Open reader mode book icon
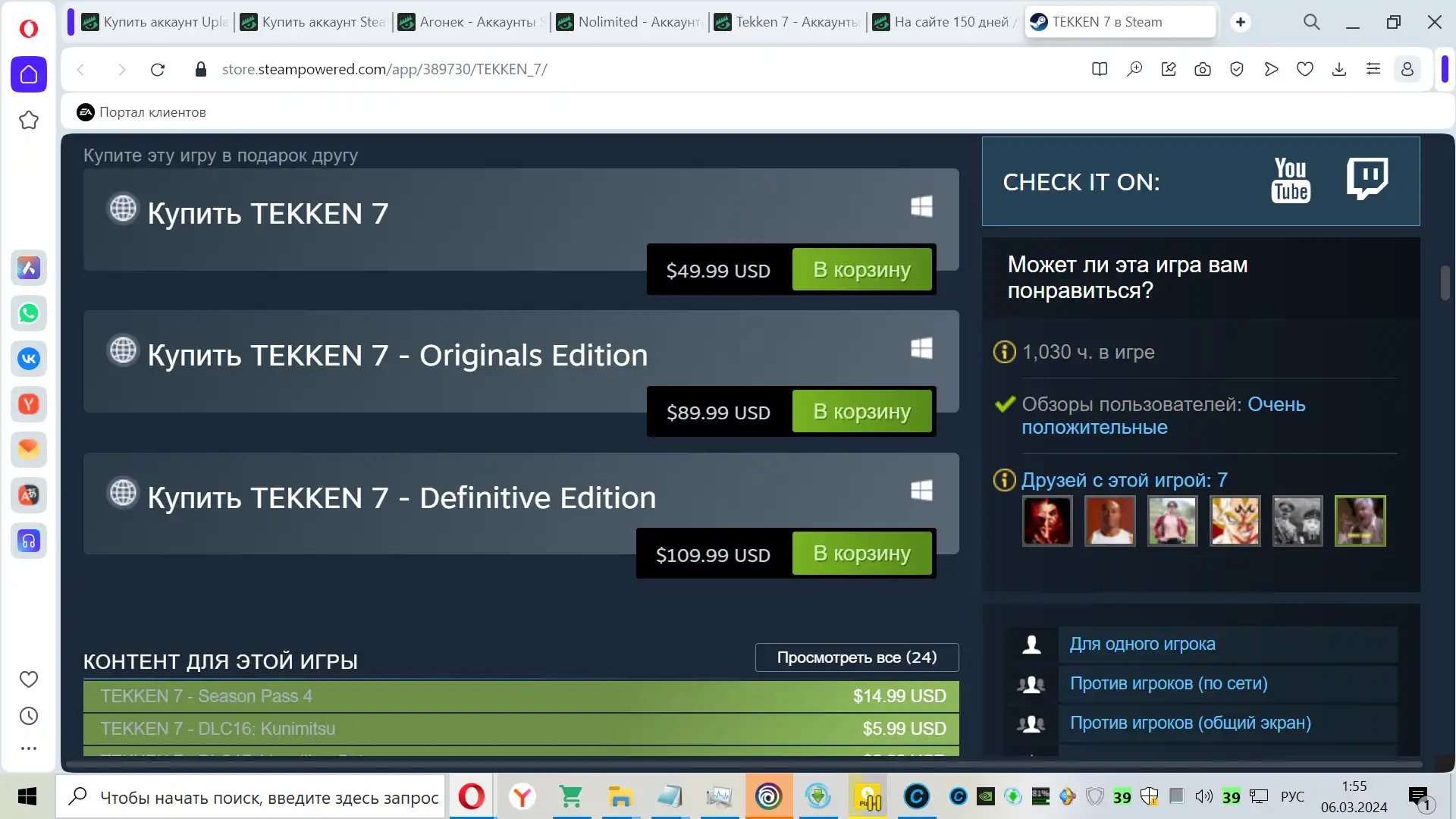 tap(1100, 70)
